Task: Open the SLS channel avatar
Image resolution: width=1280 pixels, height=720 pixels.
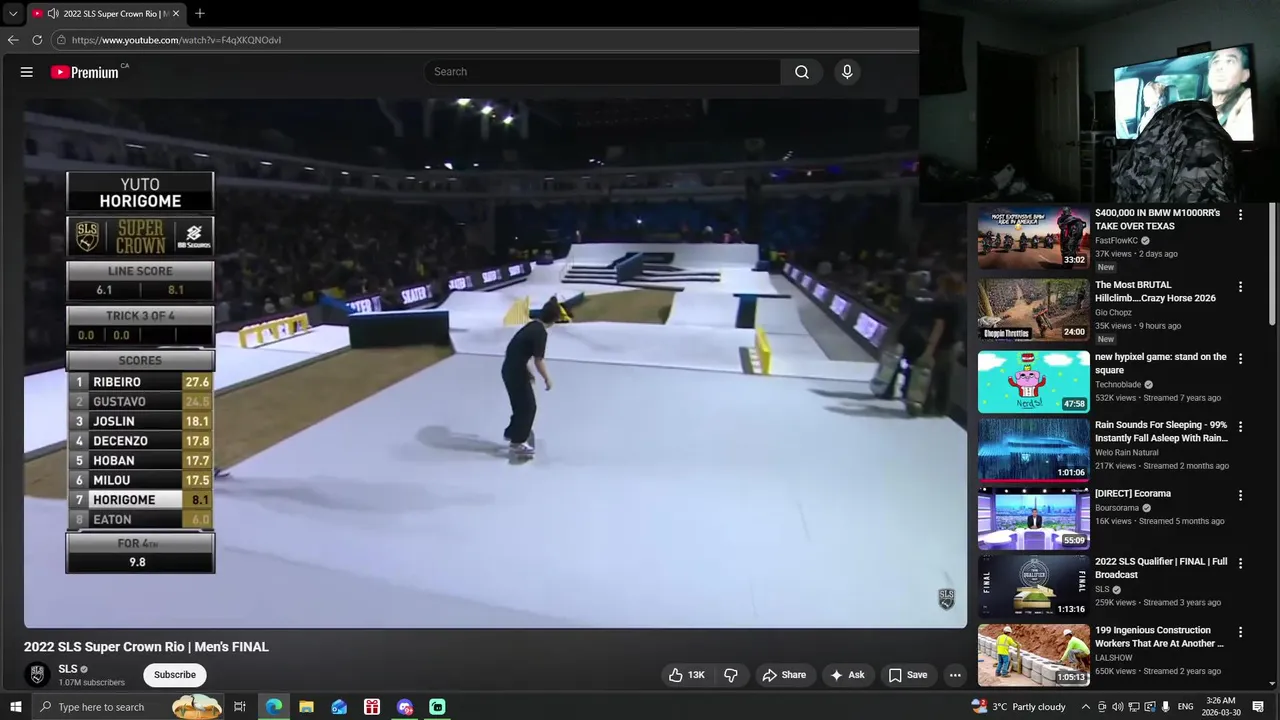Action: click(37, 675)
